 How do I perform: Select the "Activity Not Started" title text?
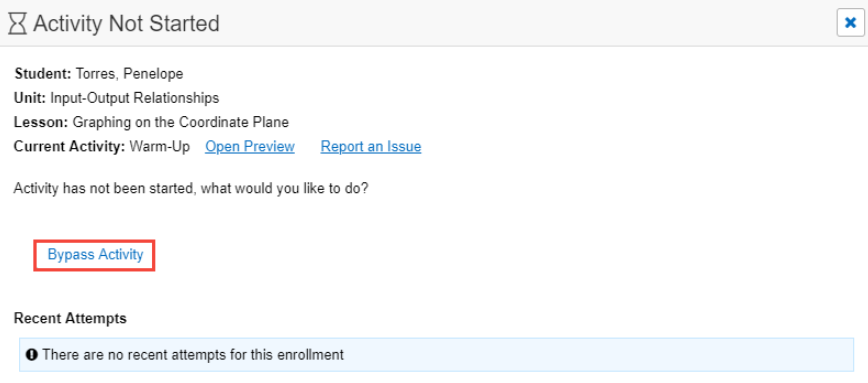coord(126,24)
